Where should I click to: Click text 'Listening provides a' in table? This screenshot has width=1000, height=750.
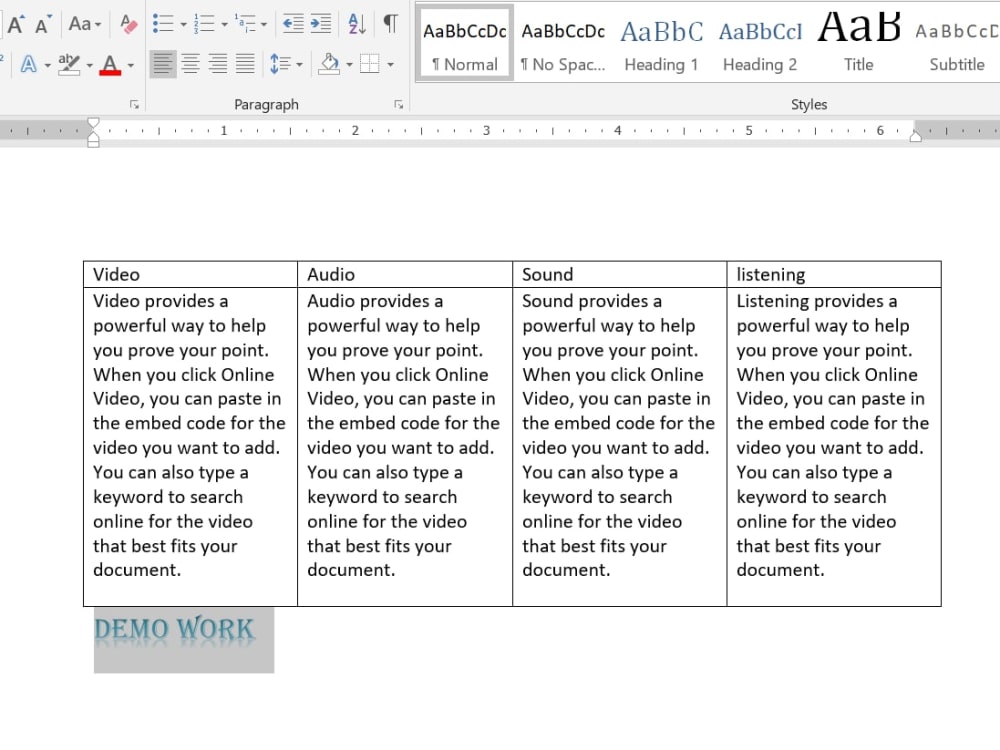click(x=817, y=301)
